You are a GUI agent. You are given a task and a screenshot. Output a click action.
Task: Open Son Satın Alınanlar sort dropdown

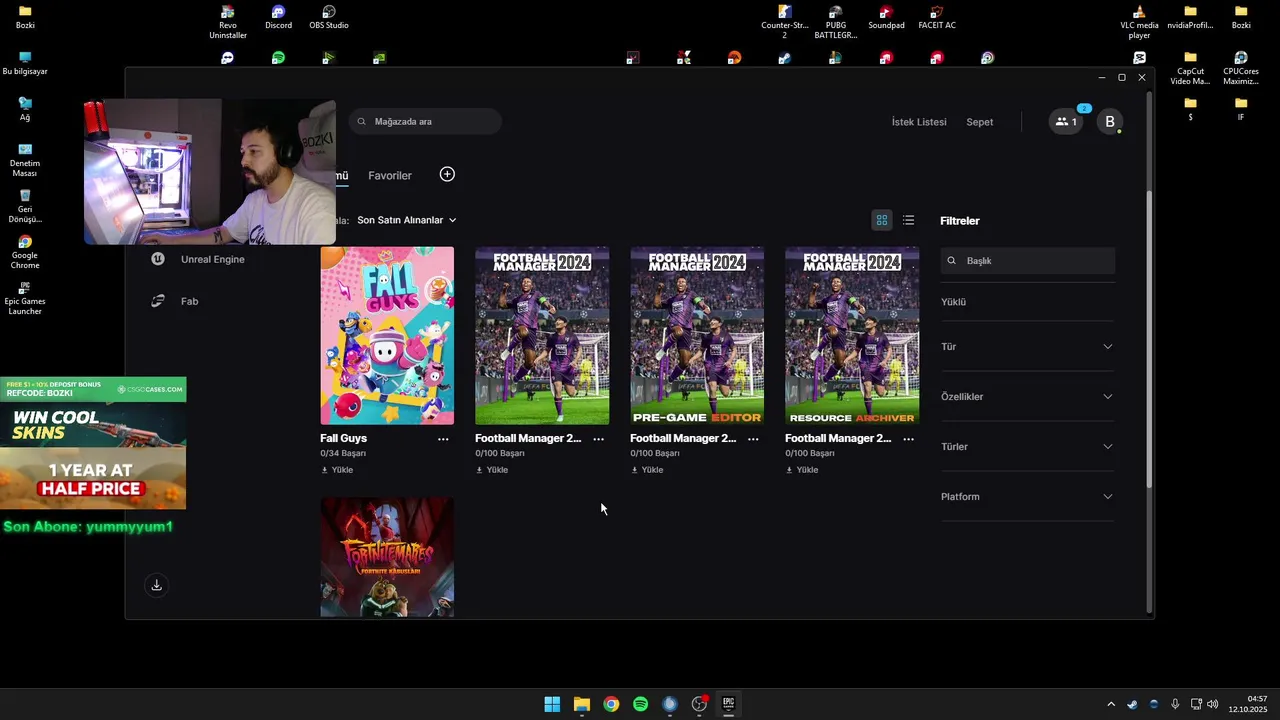click(x=406, y=220)
